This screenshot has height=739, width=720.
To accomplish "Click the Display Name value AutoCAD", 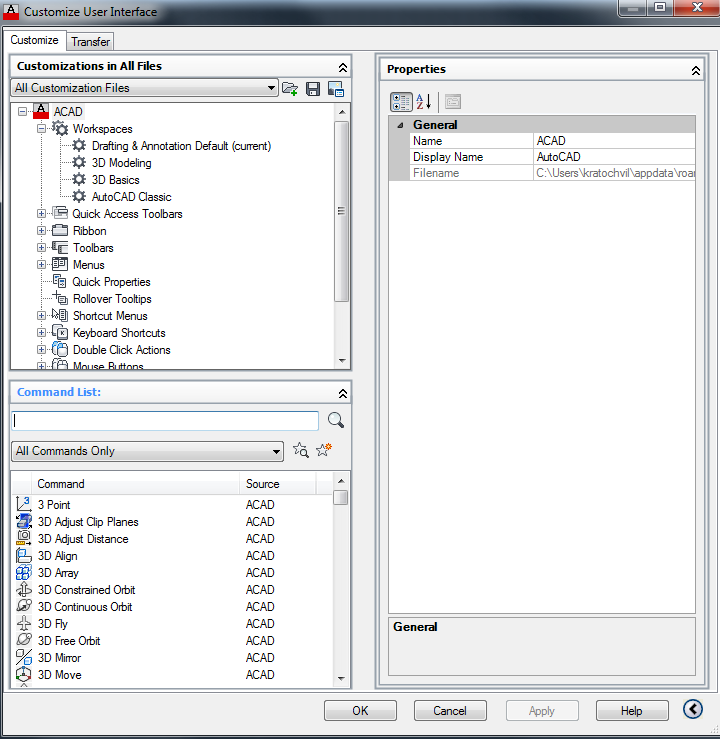I will (614, 156).
